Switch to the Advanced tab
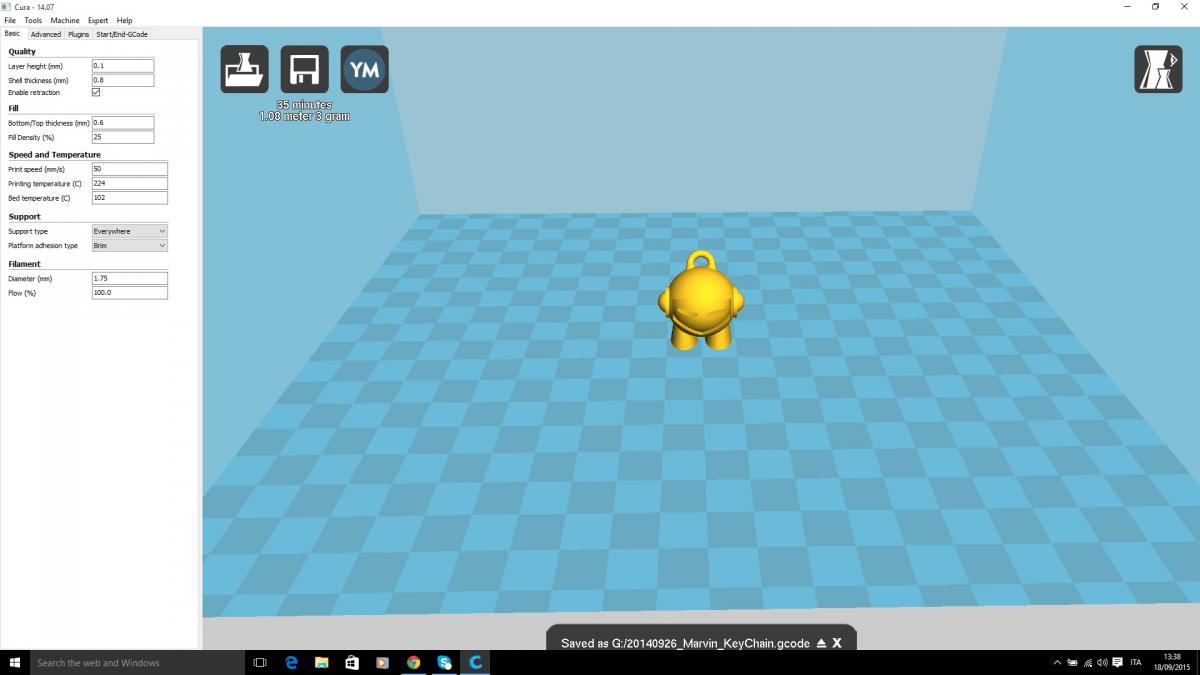The width and height of the screenshot is (1200, 675). (46, 34)
